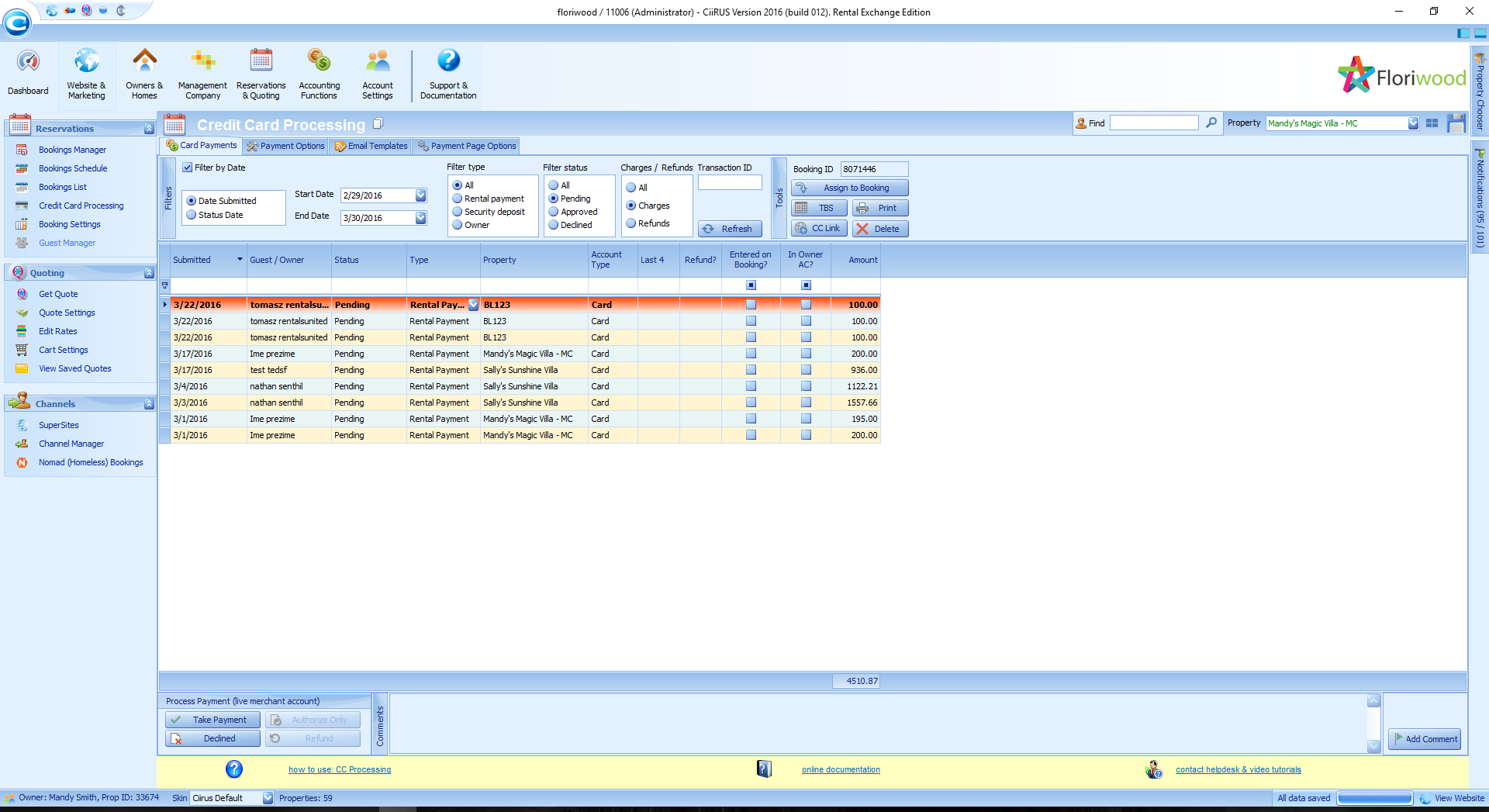Switch to Email Templates tab
Viewport: 1489px width, 812px height.
[371, 146]
